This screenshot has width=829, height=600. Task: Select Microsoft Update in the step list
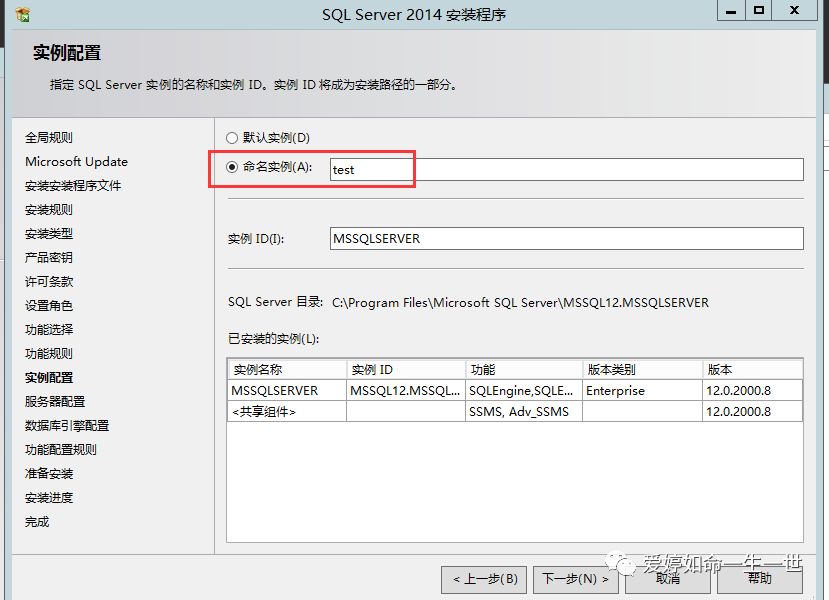coord(76,162)
